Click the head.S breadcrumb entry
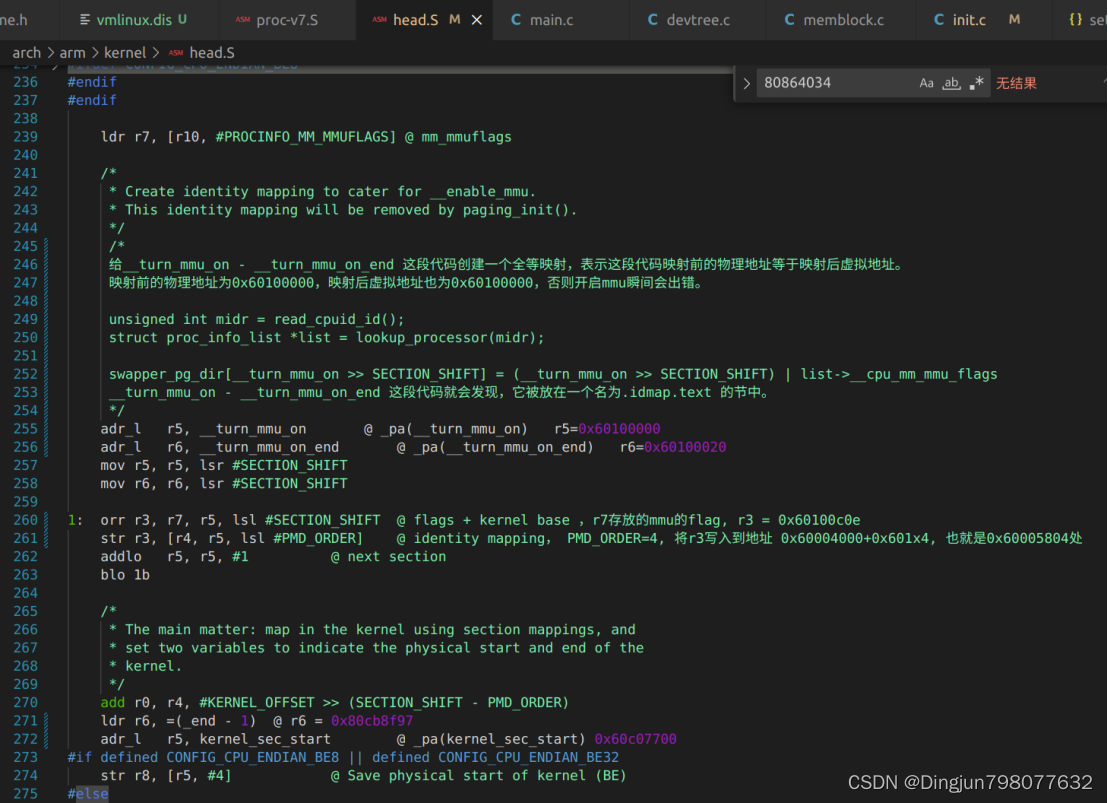 click(x=212, y=53)
